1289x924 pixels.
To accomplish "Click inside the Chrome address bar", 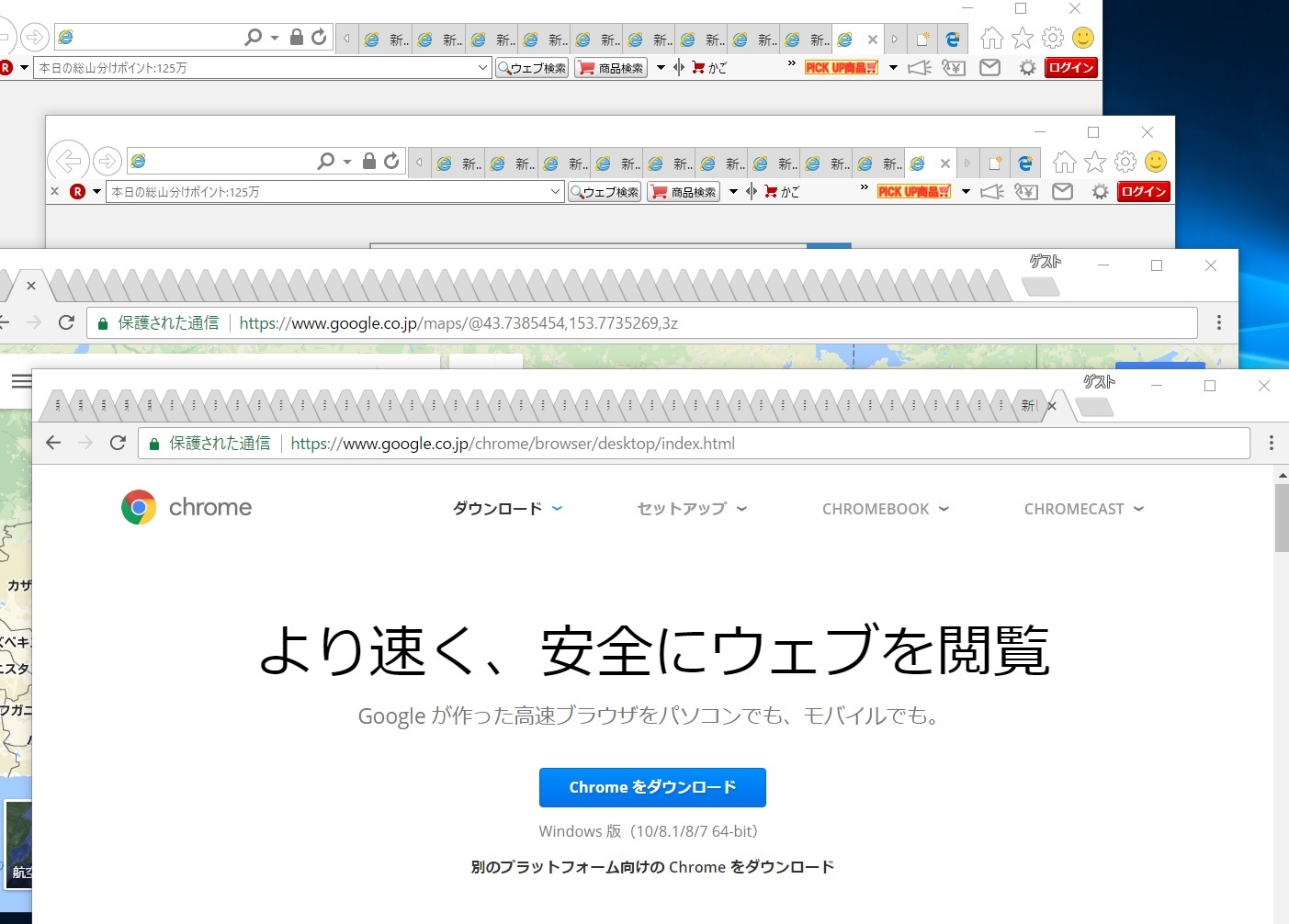I will click(643, 443).
